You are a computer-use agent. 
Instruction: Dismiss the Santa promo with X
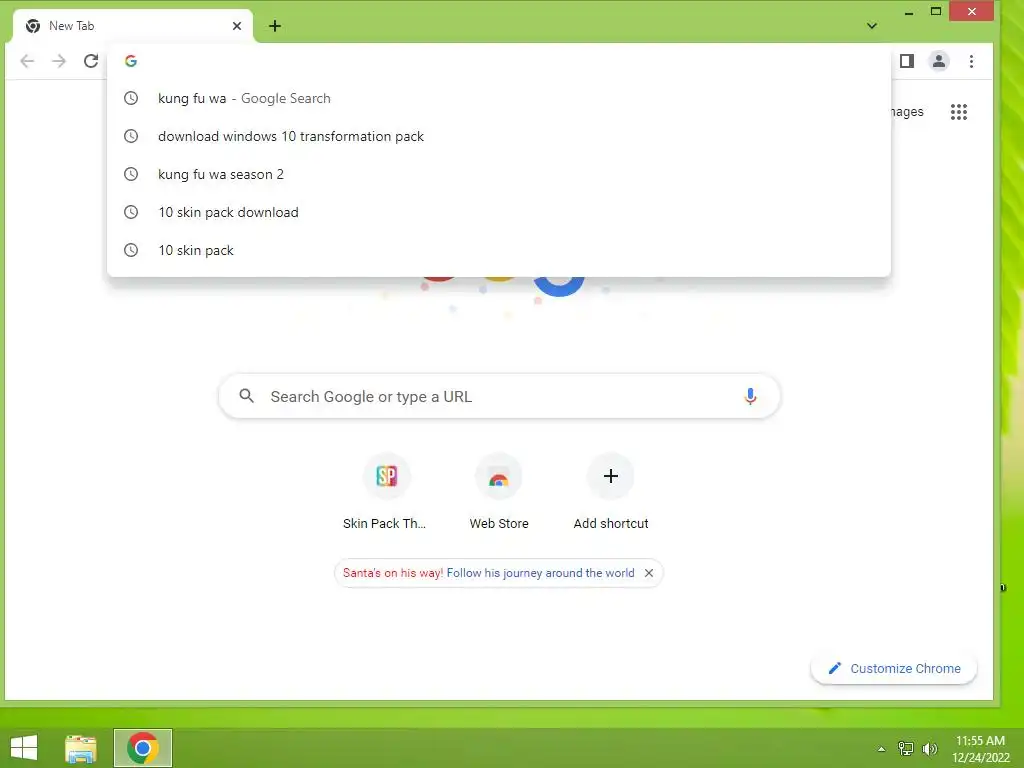tap(648, 573)
